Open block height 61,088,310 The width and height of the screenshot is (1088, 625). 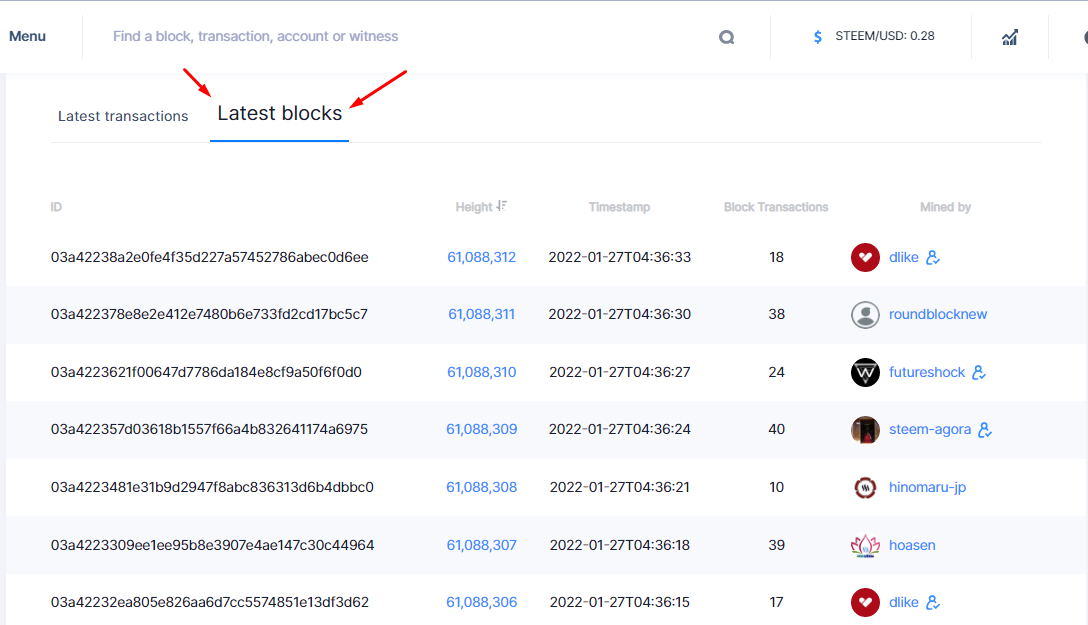(482, 373)
